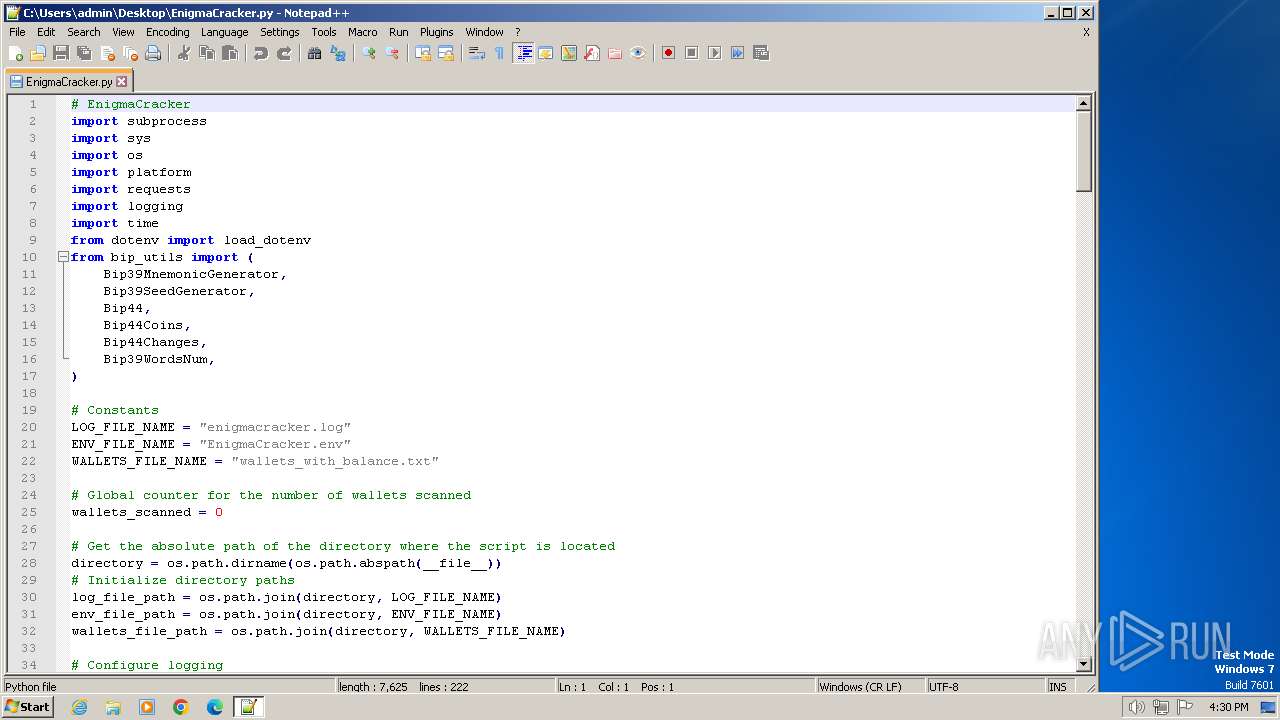Click the Open file toolbar icon
This screenshot has height=720, width=1280.
(x=38, y=53)
